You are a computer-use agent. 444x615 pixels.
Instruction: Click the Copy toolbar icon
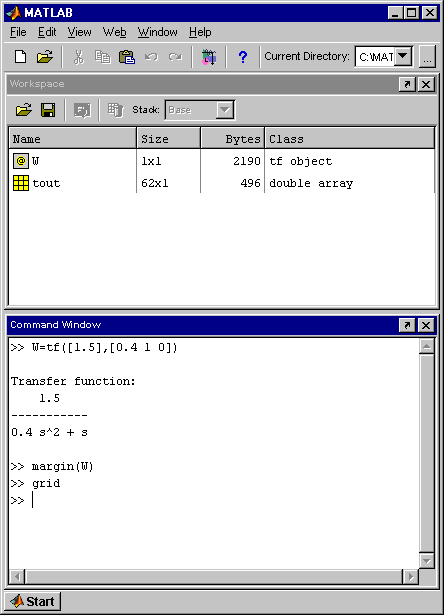(x=103, y=57)
